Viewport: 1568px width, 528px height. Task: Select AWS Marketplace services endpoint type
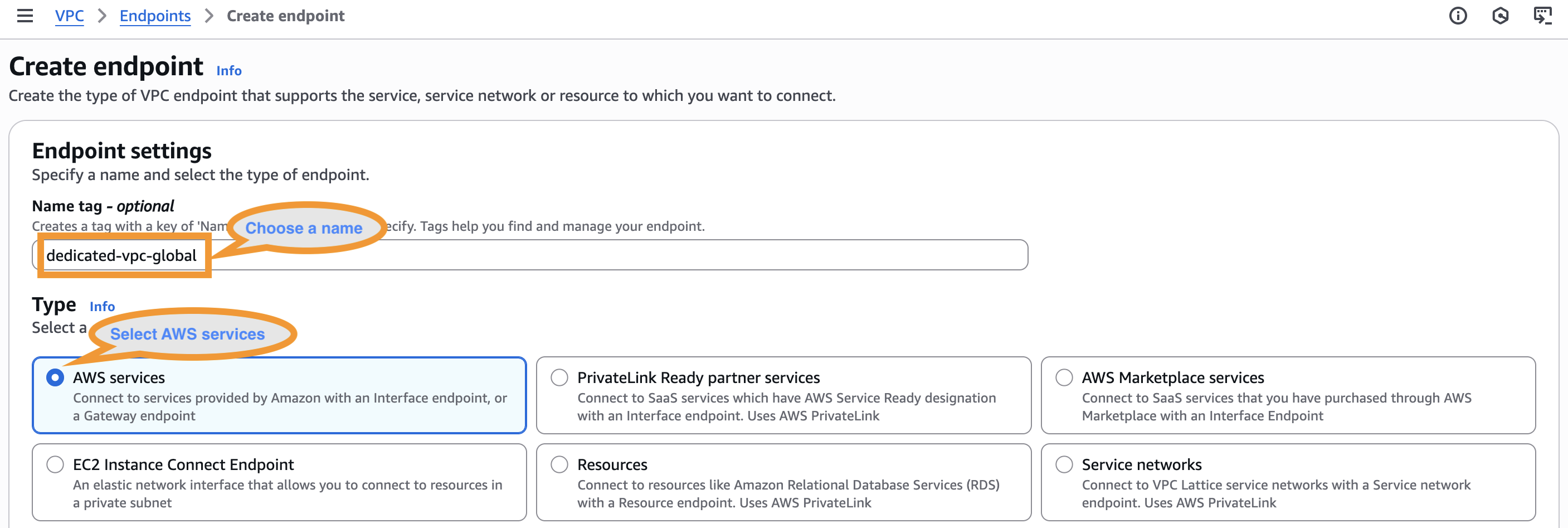[1063, 377]
